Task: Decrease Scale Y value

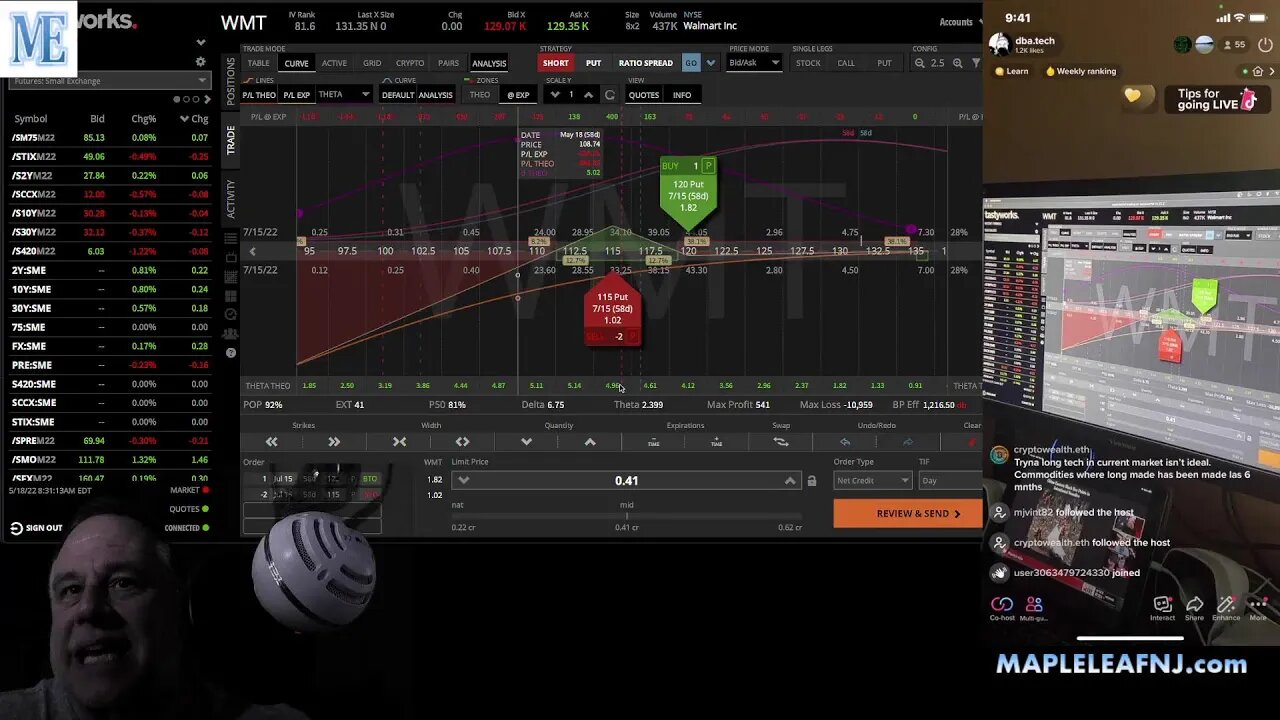Action: pos(555,95)
